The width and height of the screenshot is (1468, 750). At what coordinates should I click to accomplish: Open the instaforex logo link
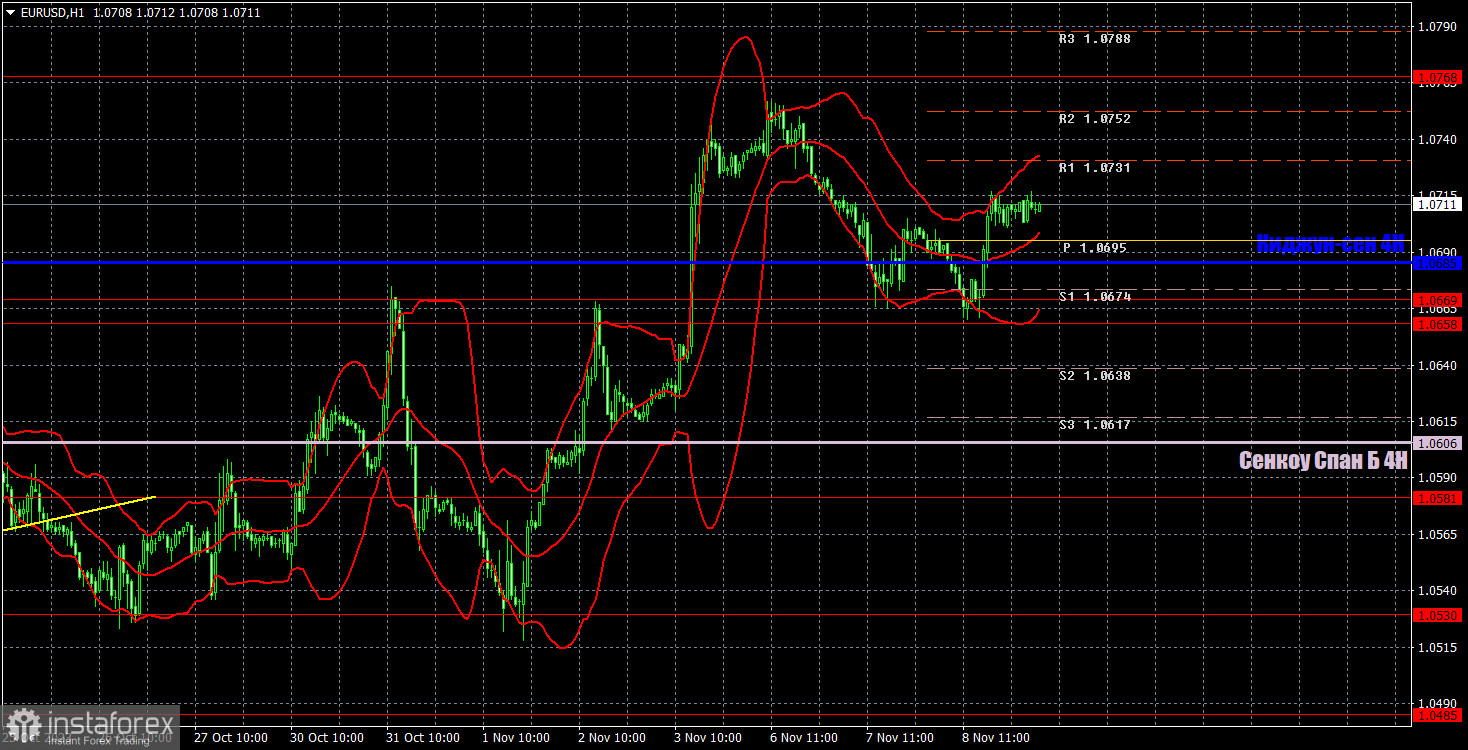click(x=90, y=726)
